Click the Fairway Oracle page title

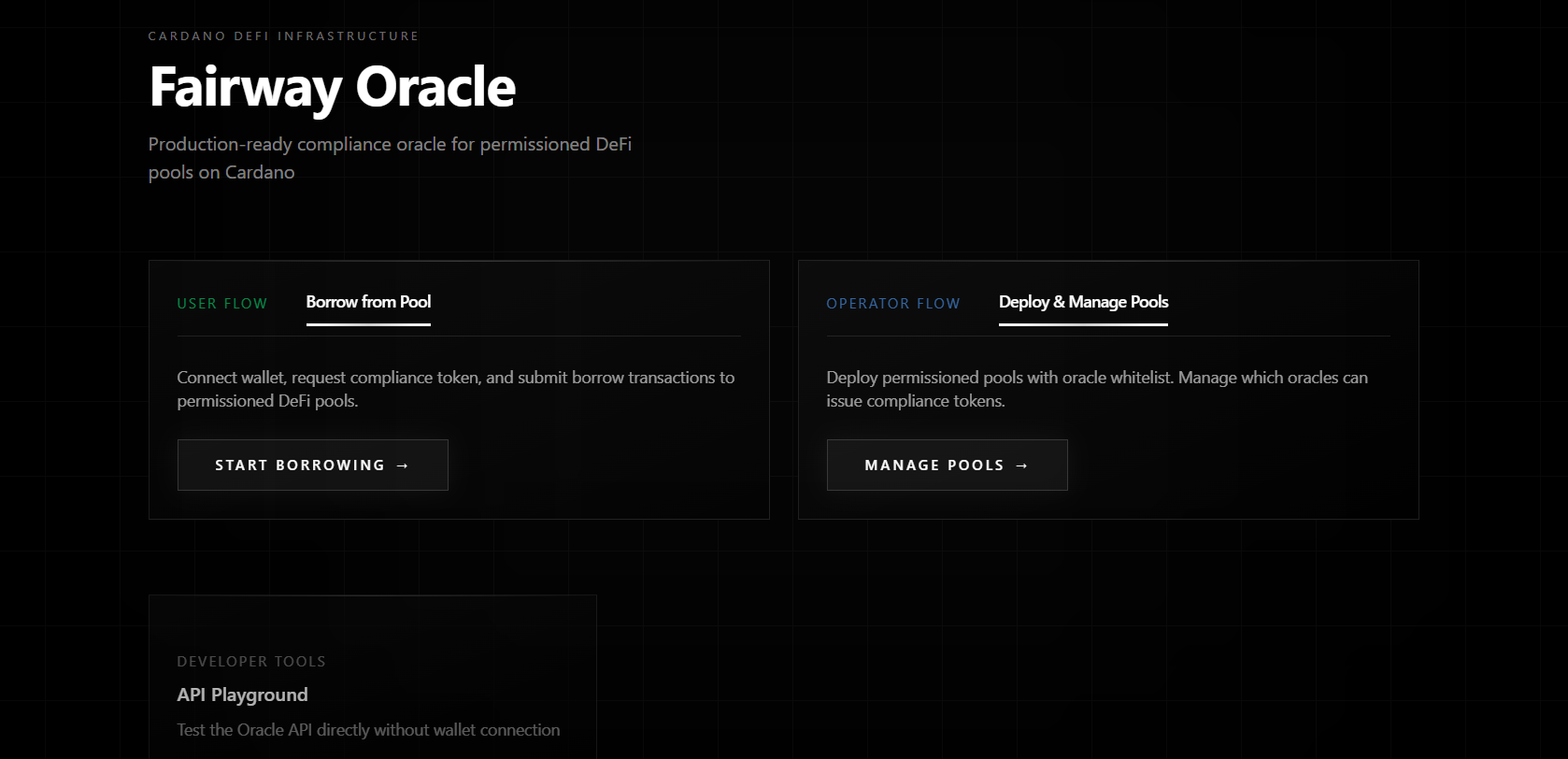click(332, 87)
